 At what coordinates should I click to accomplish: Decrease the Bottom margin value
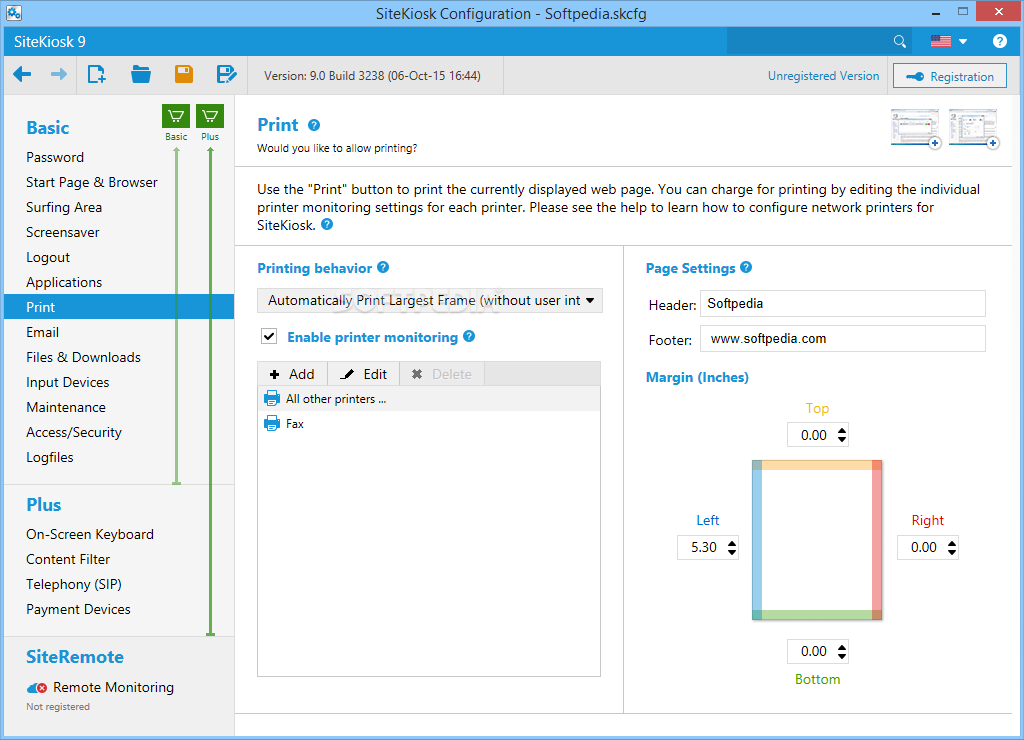(842, 656)
